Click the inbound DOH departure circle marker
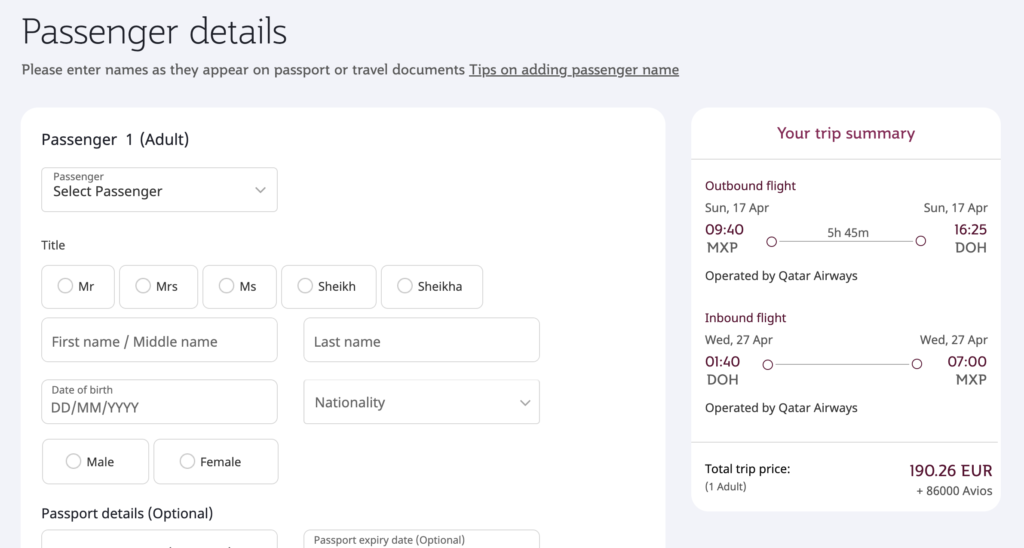 [768, 365]
